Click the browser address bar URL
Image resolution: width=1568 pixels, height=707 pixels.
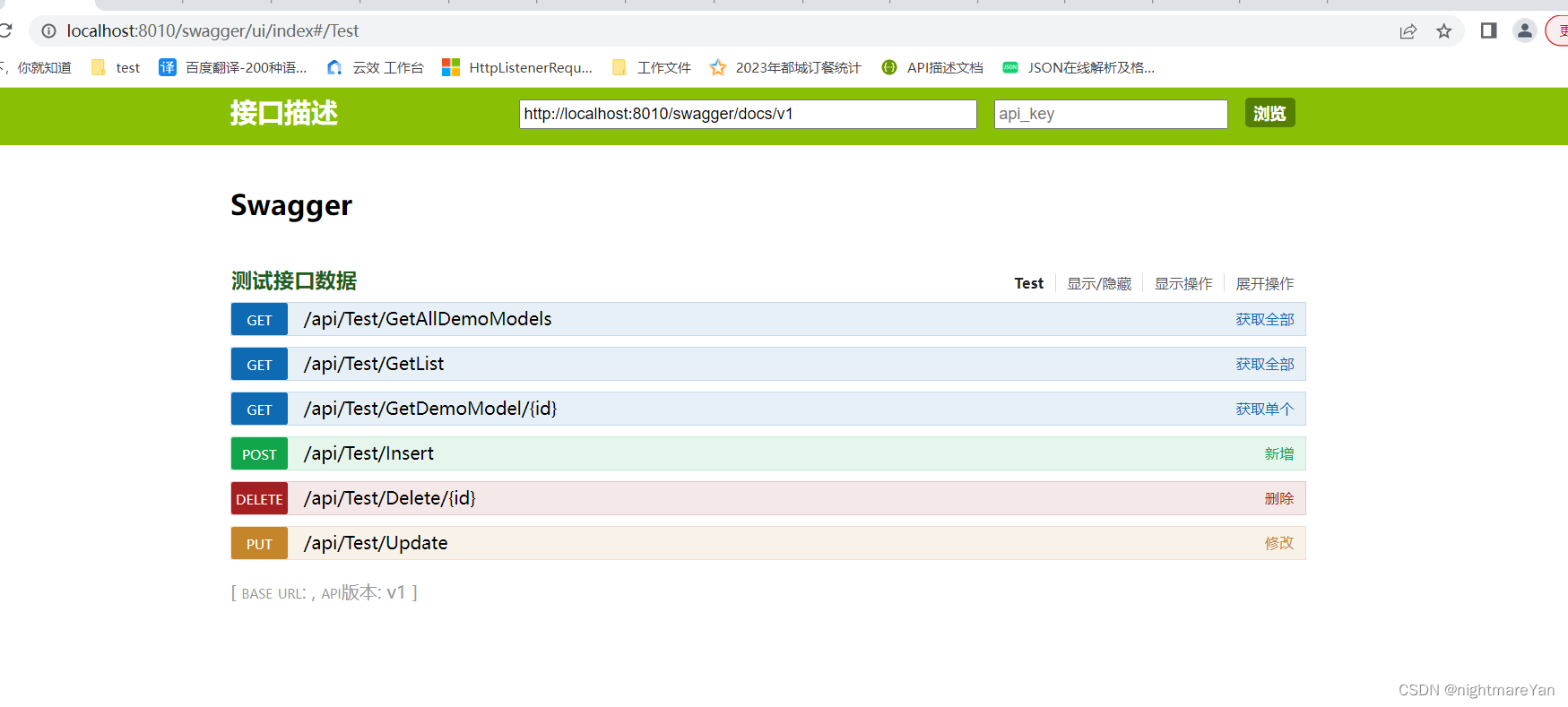point(213,30)
